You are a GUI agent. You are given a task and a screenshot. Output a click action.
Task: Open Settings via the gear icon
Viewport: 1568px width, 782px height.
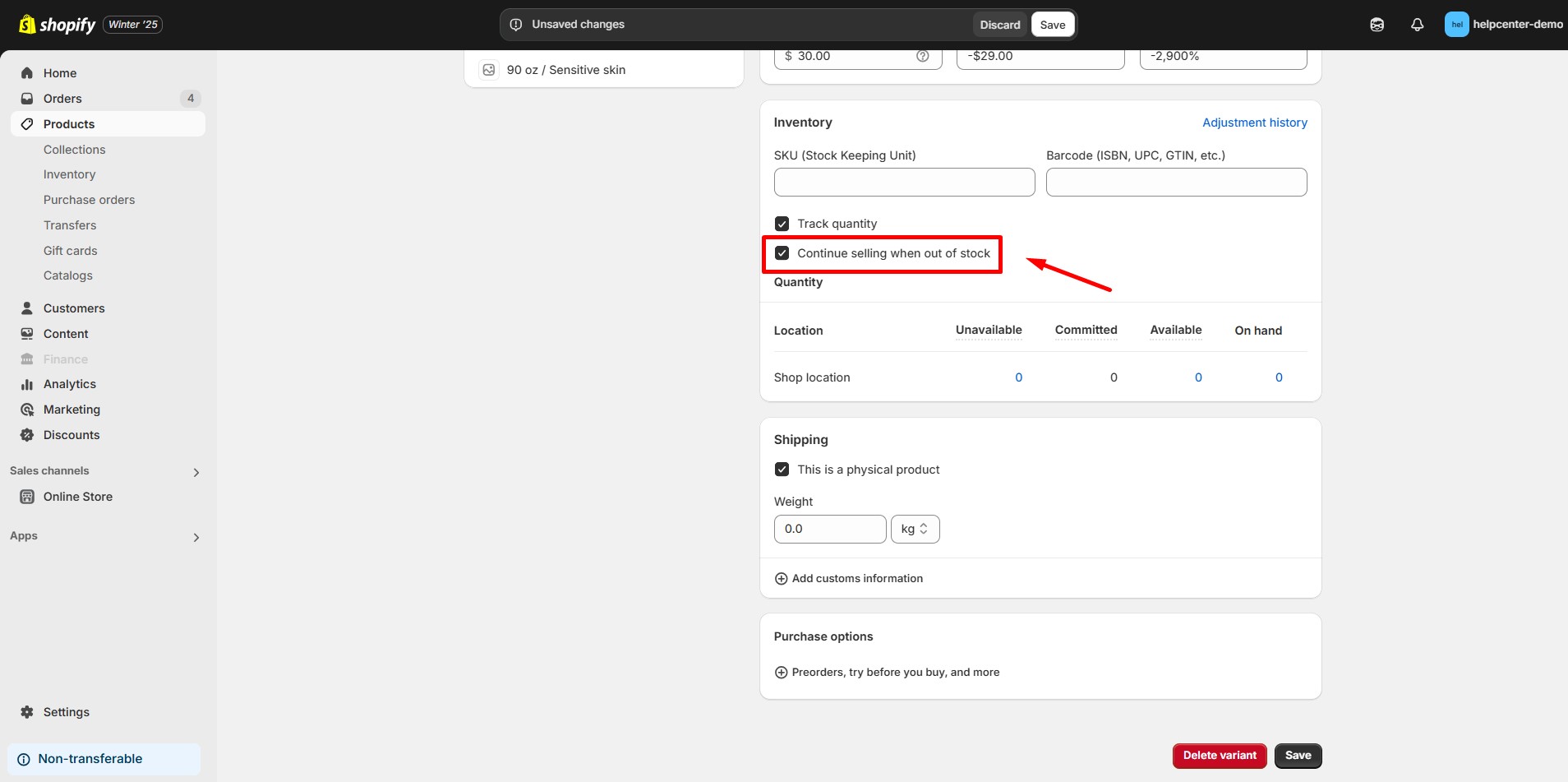pos(27,712)
